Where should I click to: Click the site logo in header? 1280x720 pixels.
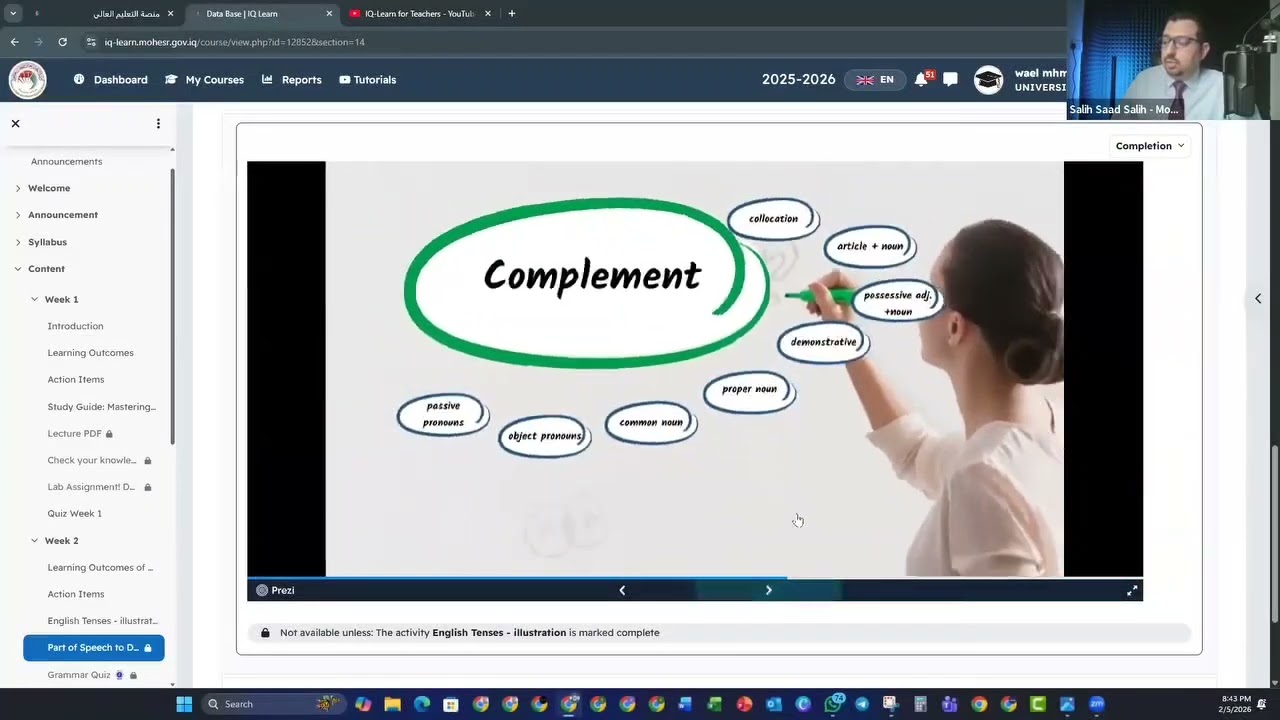(x=27, y=80)
